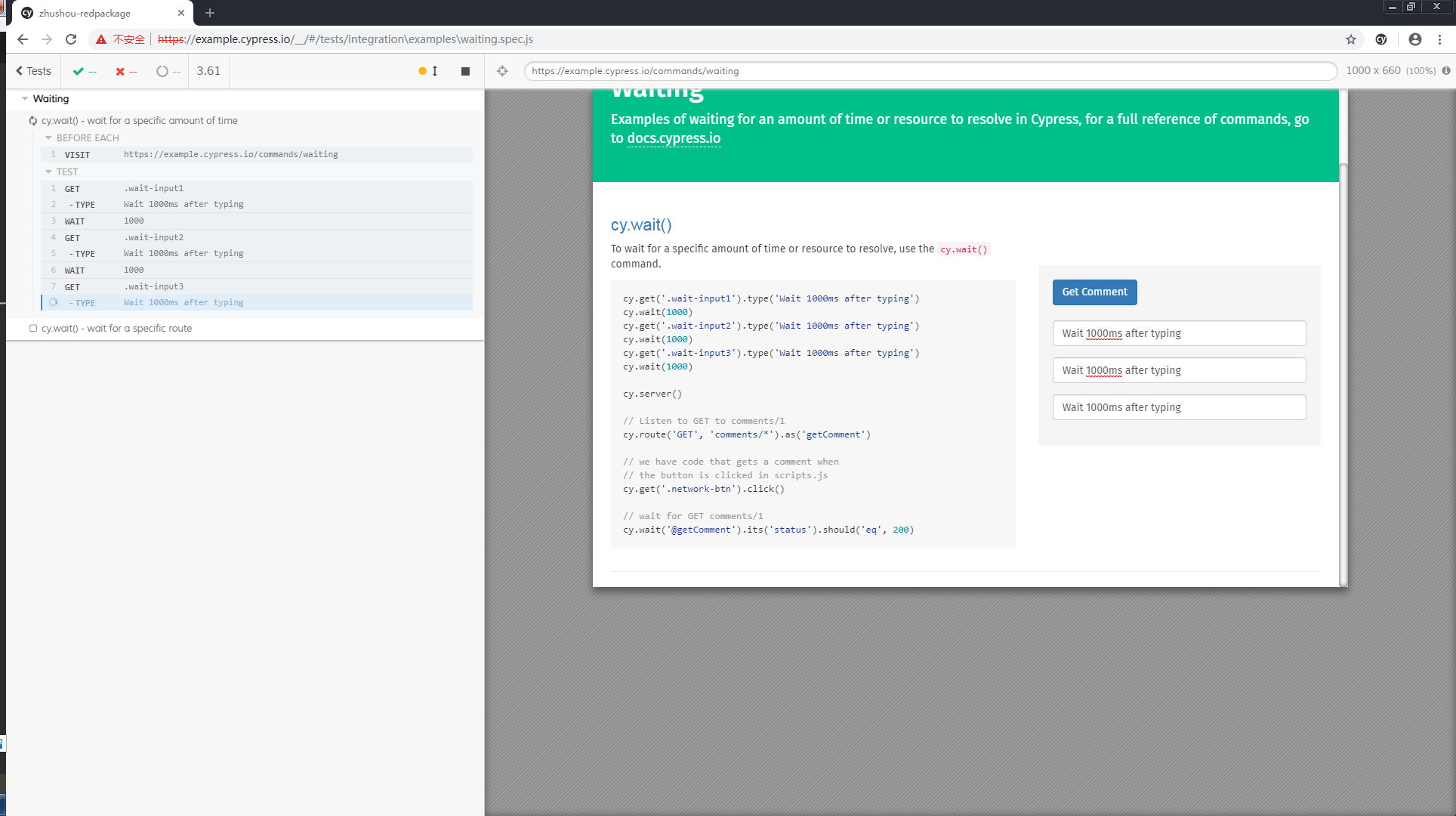
Task: Click the scrollbar of the app preview
Action: coord(1343,374)
